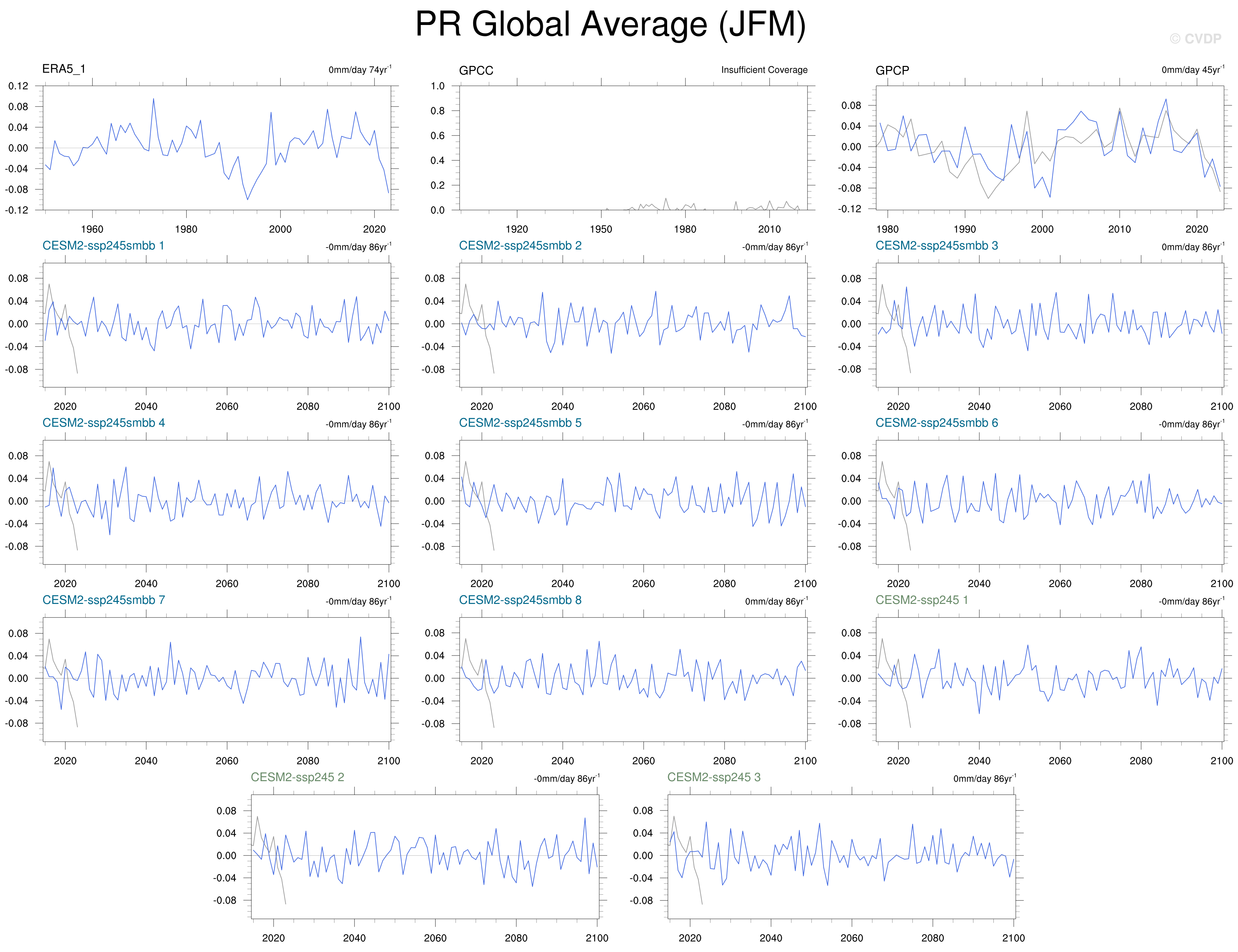This screenshot has width=1238, height=952.
Task: Click the PR Global Average (JFM) heading
Action: pyautogui.click(x=611, y=24)
